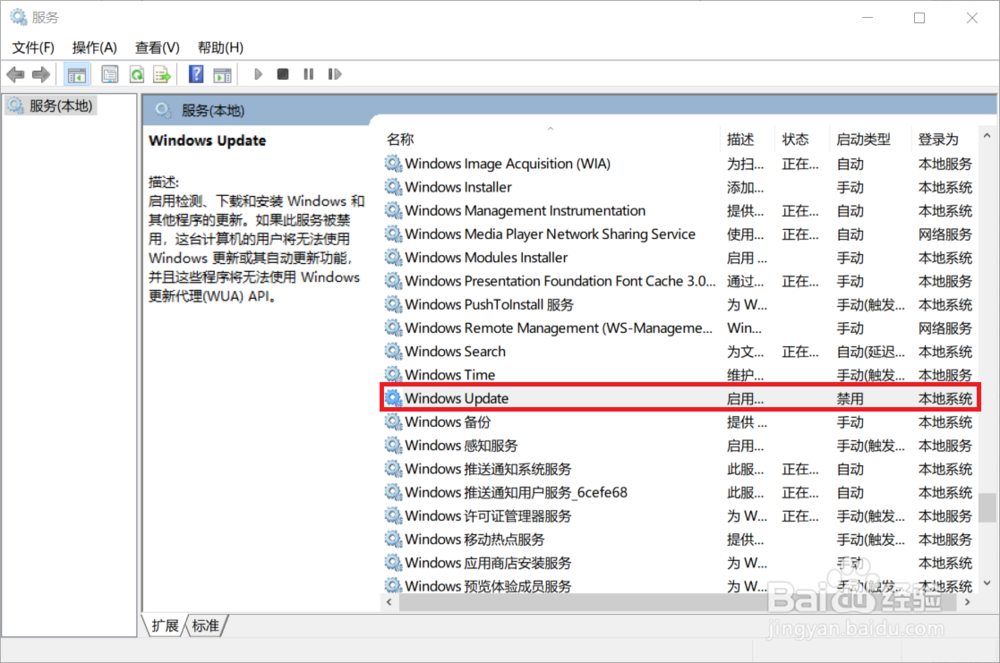This screenshot has height=663, width=1000.
Task: Click 网络服务 login for Windows Remote Management
Action: click(x=945, y=328)
